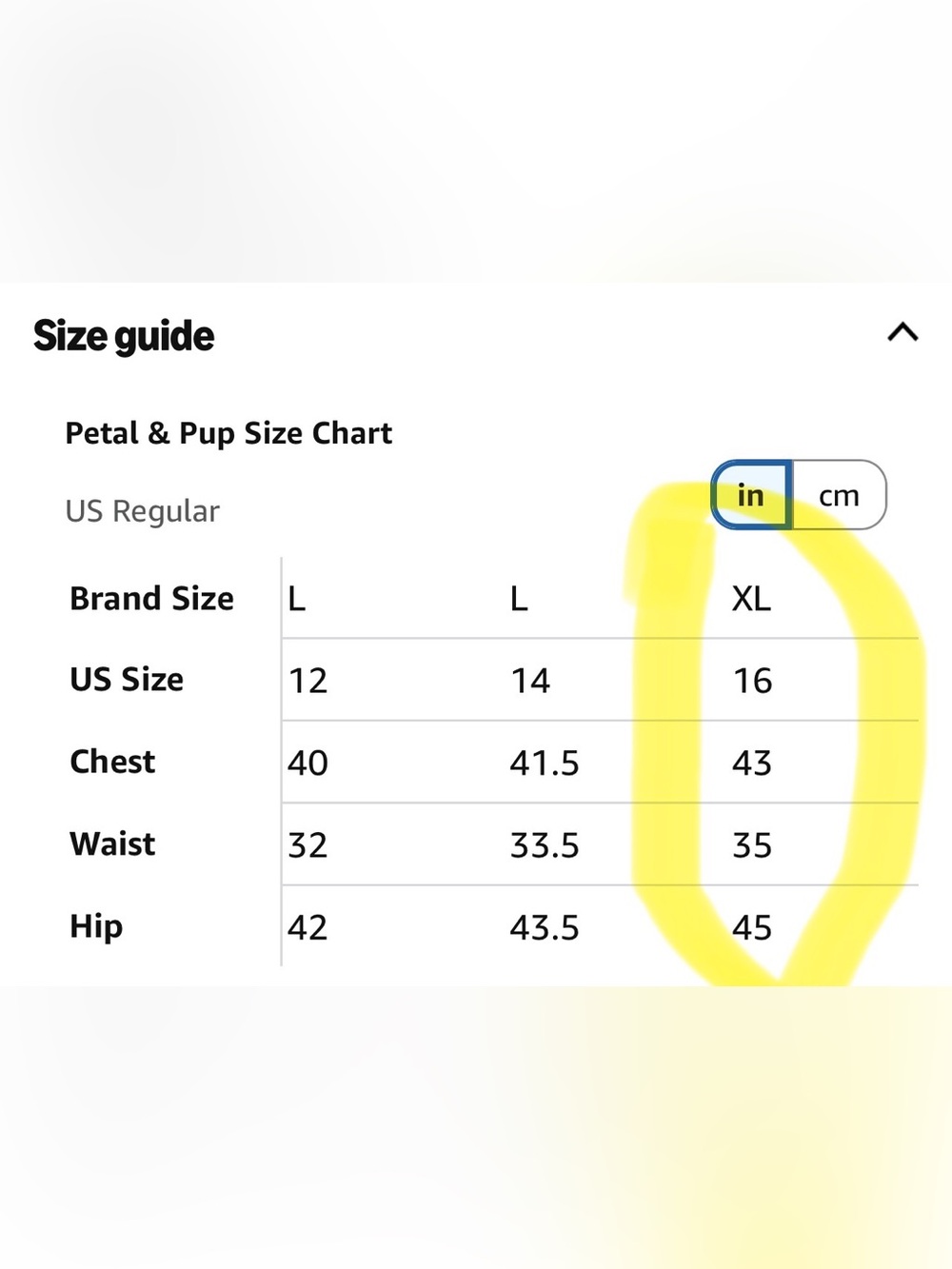952x1269 pixels.
Task: Select the Brand Size row header
Action: point(152,599)
